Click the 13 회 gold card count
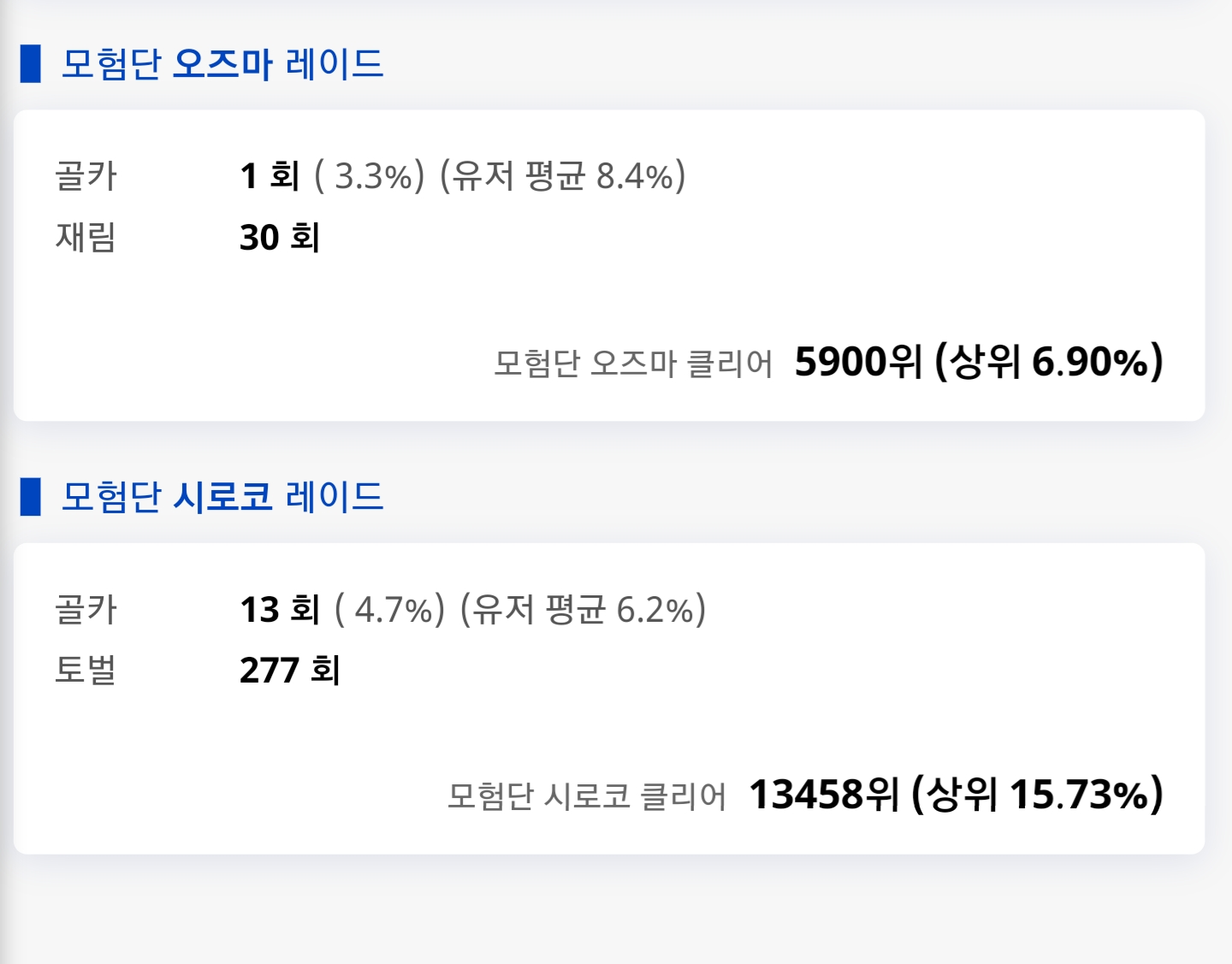Image resolution: width=1232 pixels, height=964 pixels. pos(280,609)
